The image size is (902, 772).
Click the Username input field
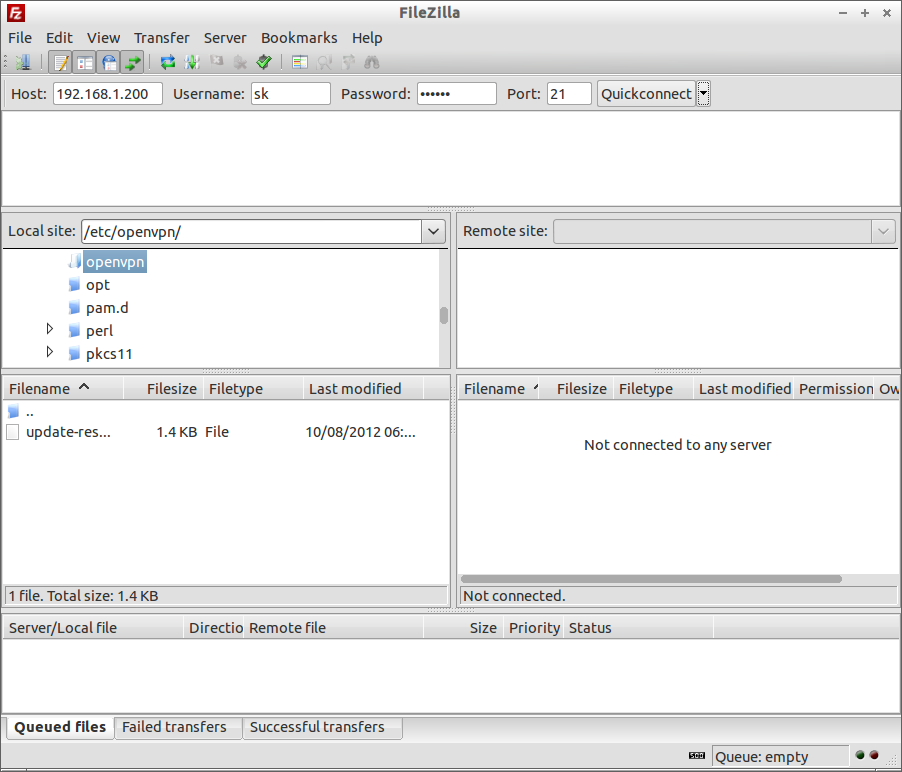tap(291, 93)
